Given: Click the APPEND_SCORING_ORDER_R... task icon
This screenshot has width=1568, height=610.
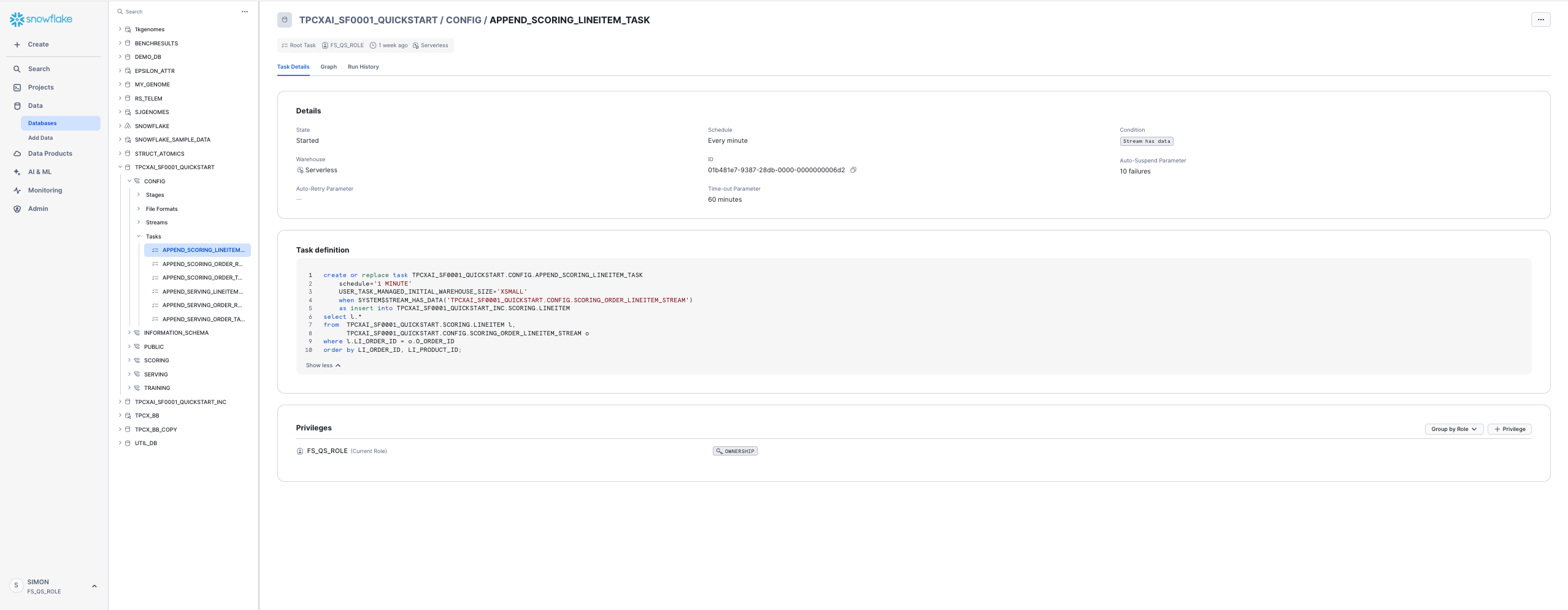Looking at the screenshot, I should pos(155,264).
